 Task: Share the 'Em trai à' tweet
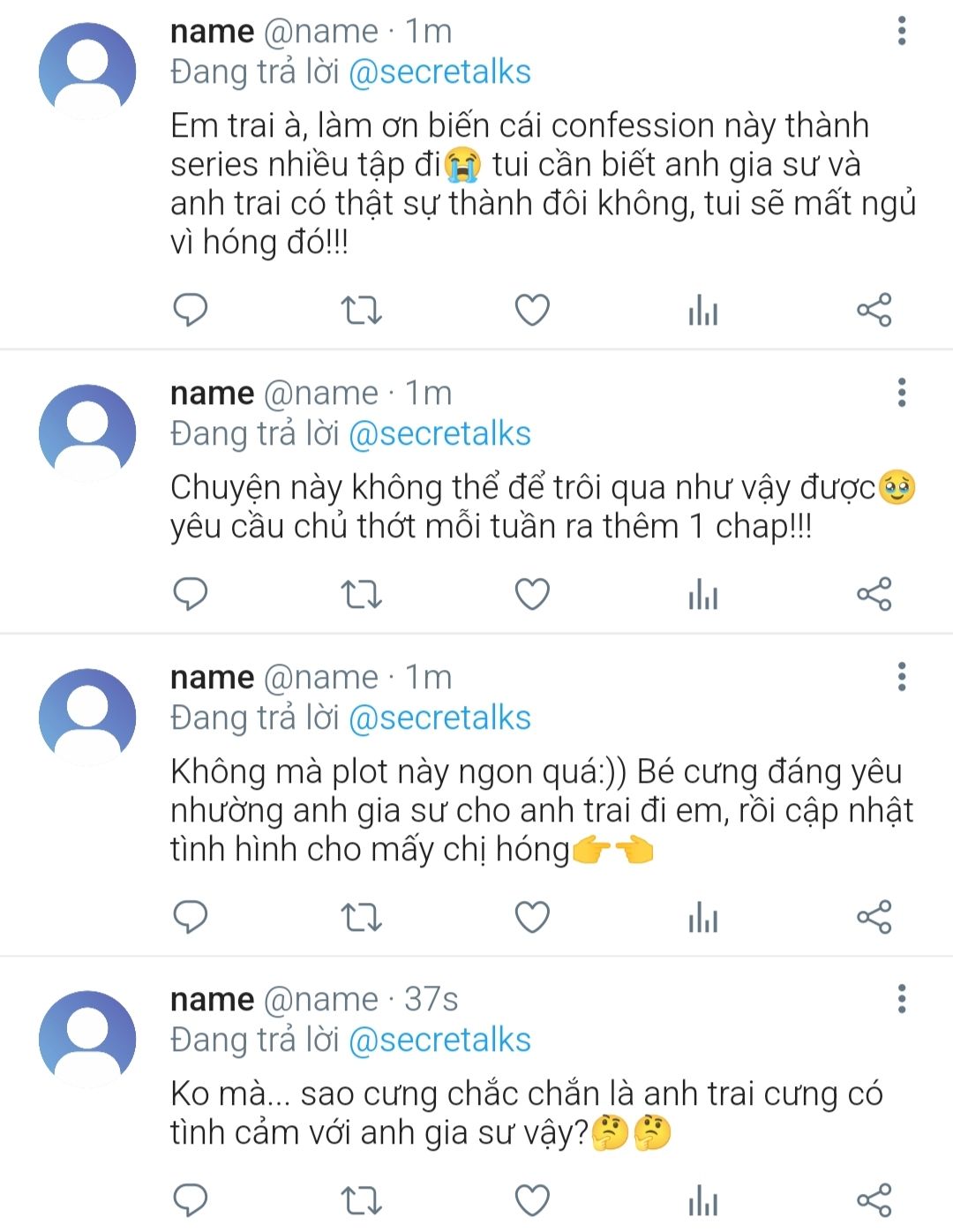point(874,310)
